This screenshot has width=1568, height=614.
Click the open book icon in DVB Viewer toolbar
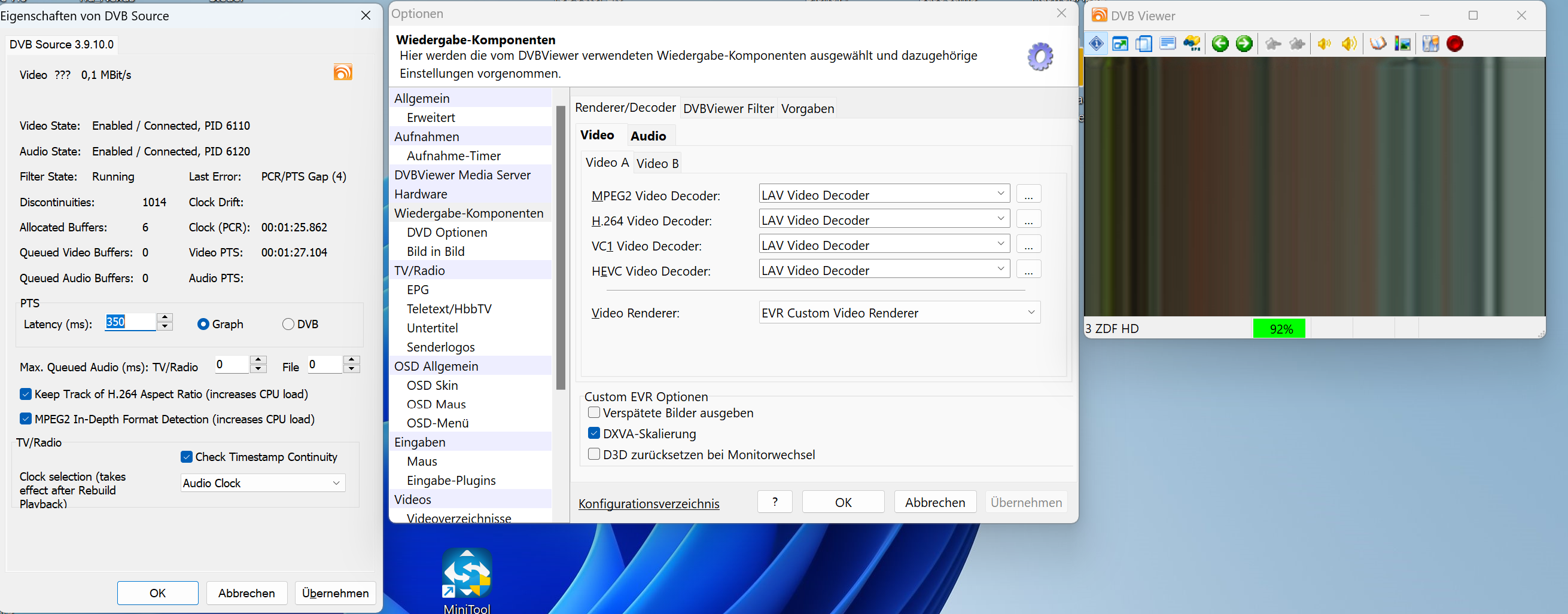coord(1378,44)
